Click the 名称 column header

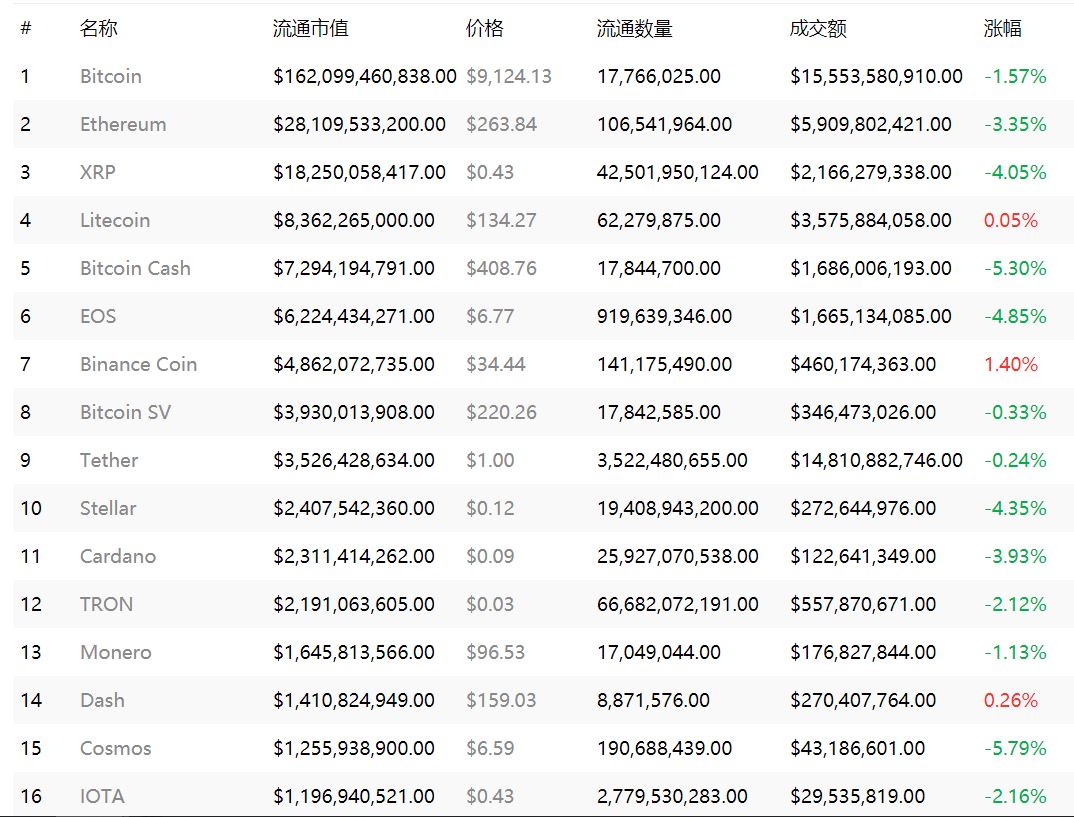[99, 28]
